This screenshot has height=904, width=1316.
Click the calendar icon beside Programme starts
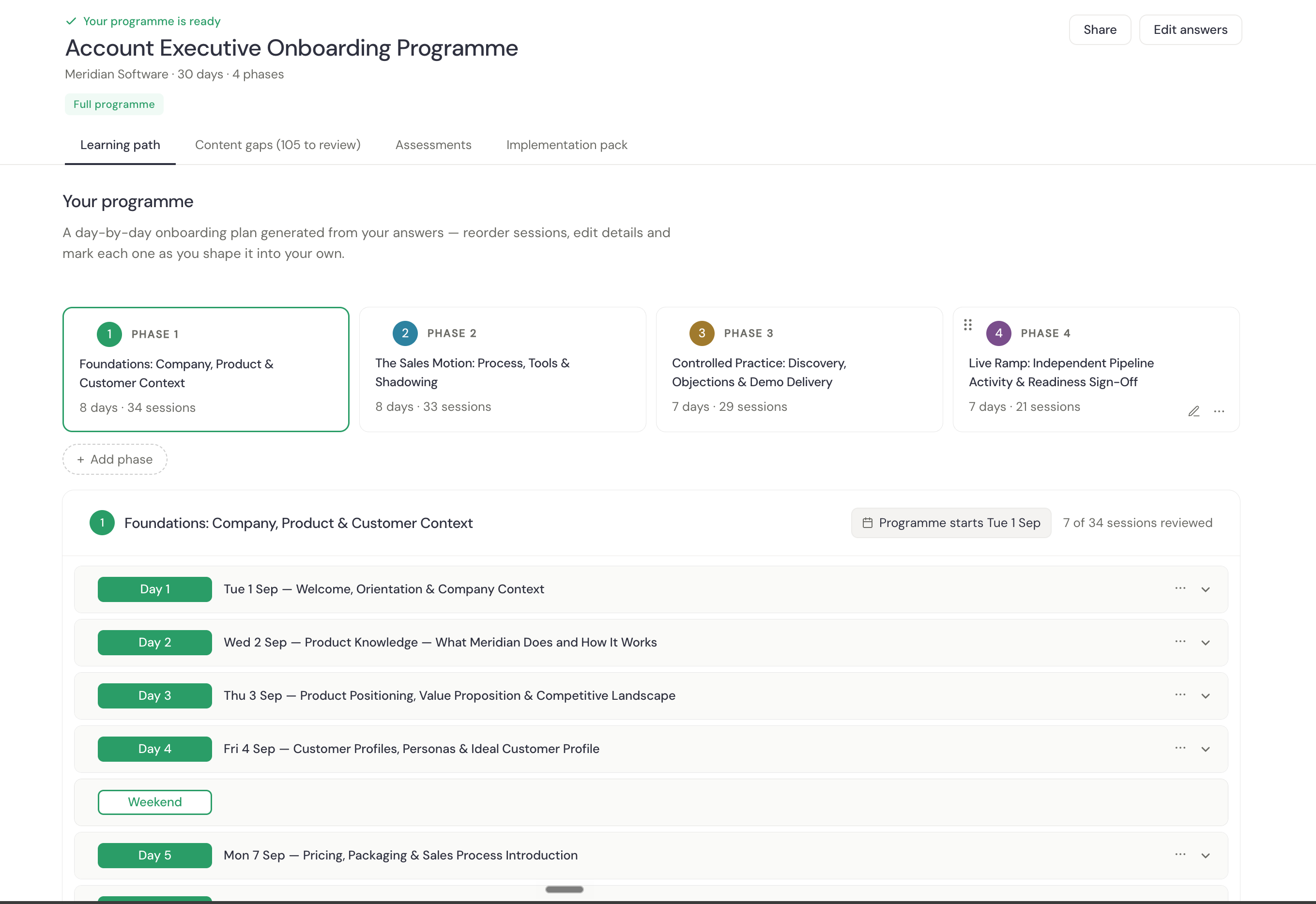tap(867, 523)
